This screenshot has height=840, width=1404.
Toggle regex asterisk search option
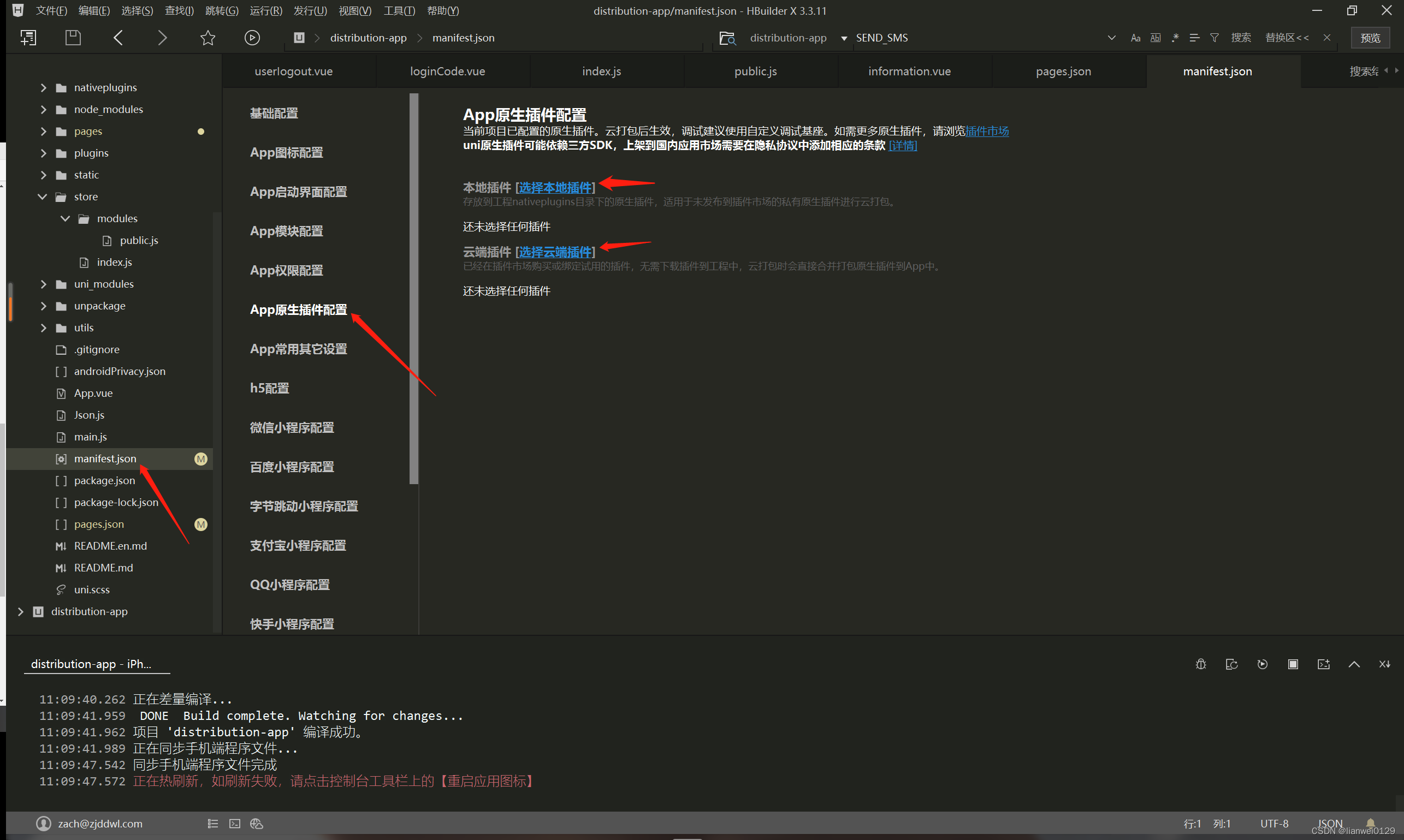1175,37
